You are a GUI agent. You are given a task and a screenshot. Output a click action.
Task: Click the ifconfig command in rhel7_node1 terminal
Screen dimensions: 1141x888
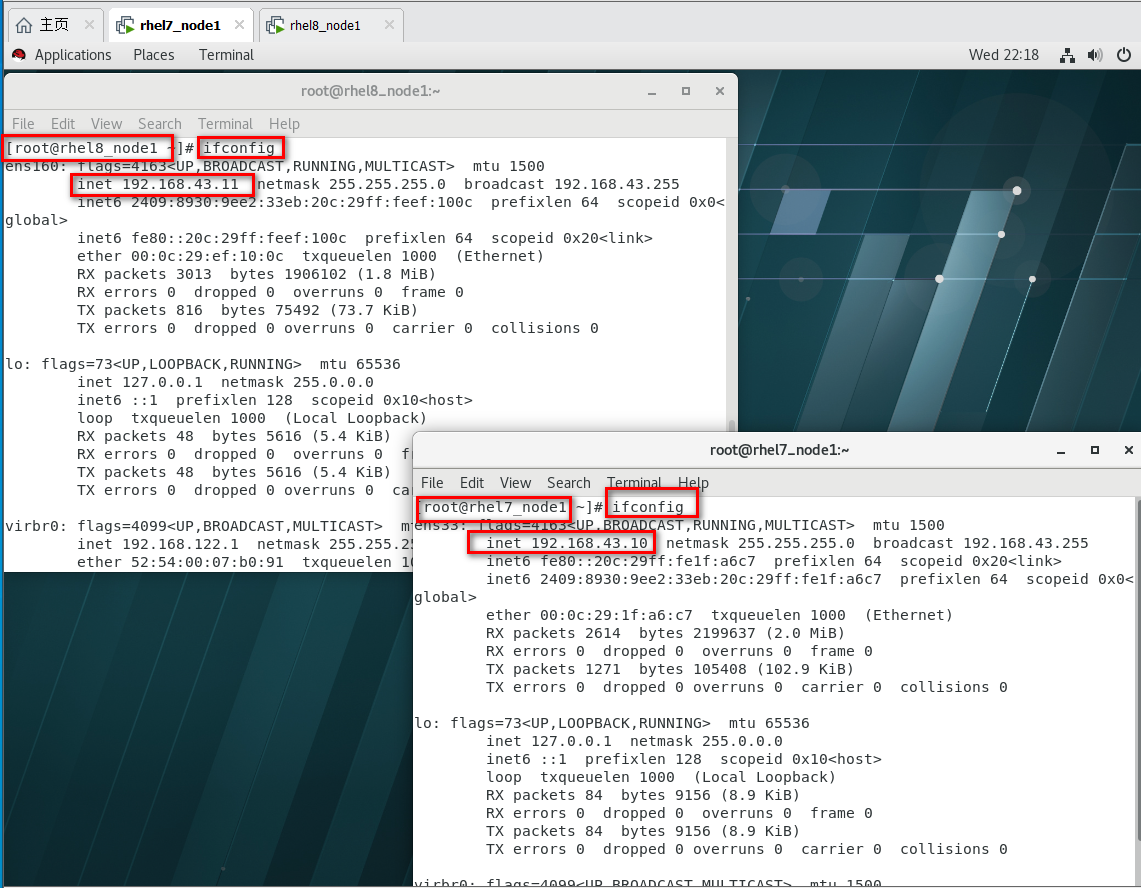click(x=648, y=507)
